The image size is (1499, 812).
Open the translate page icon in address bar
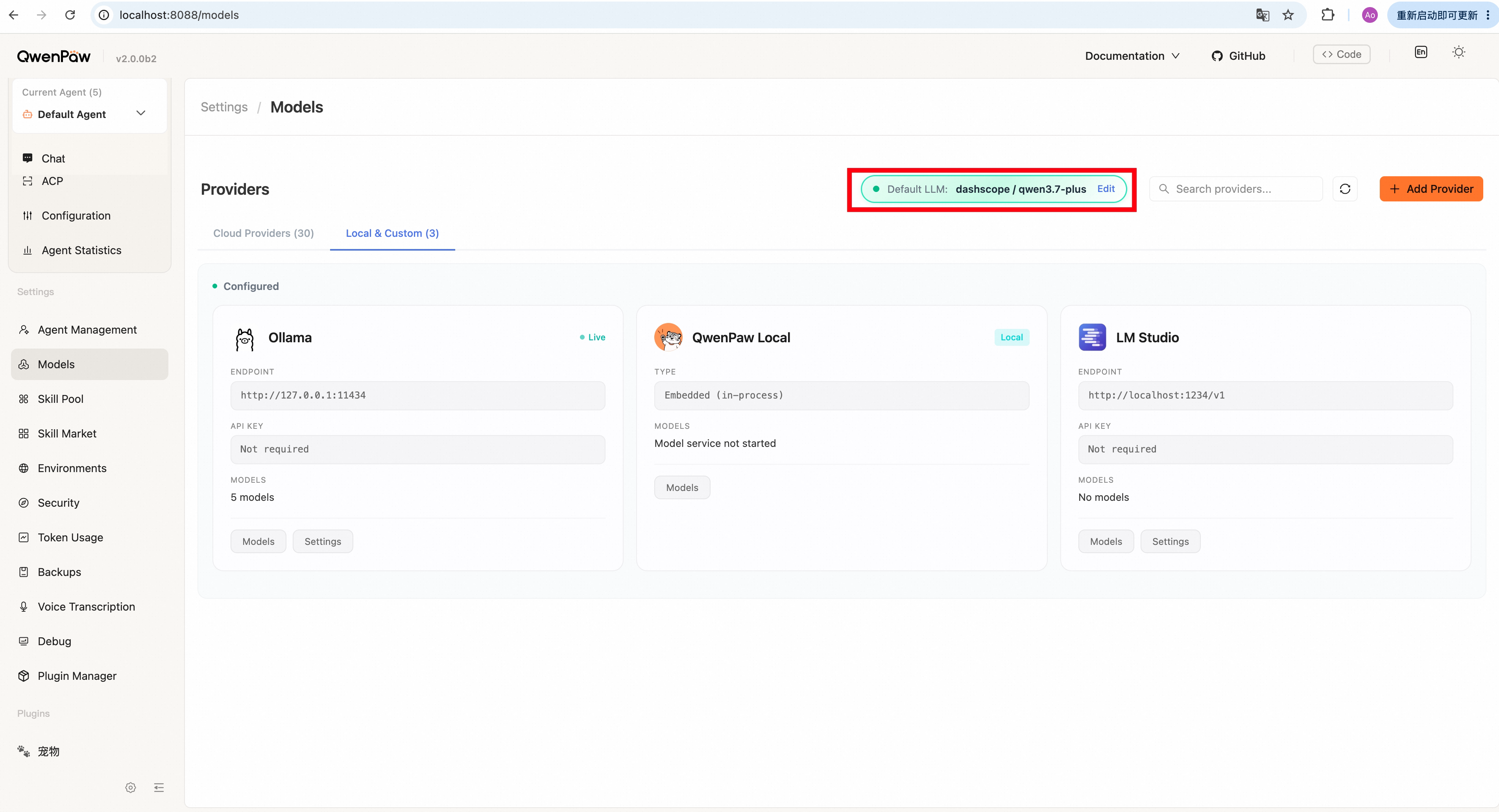pos(1262,15)
